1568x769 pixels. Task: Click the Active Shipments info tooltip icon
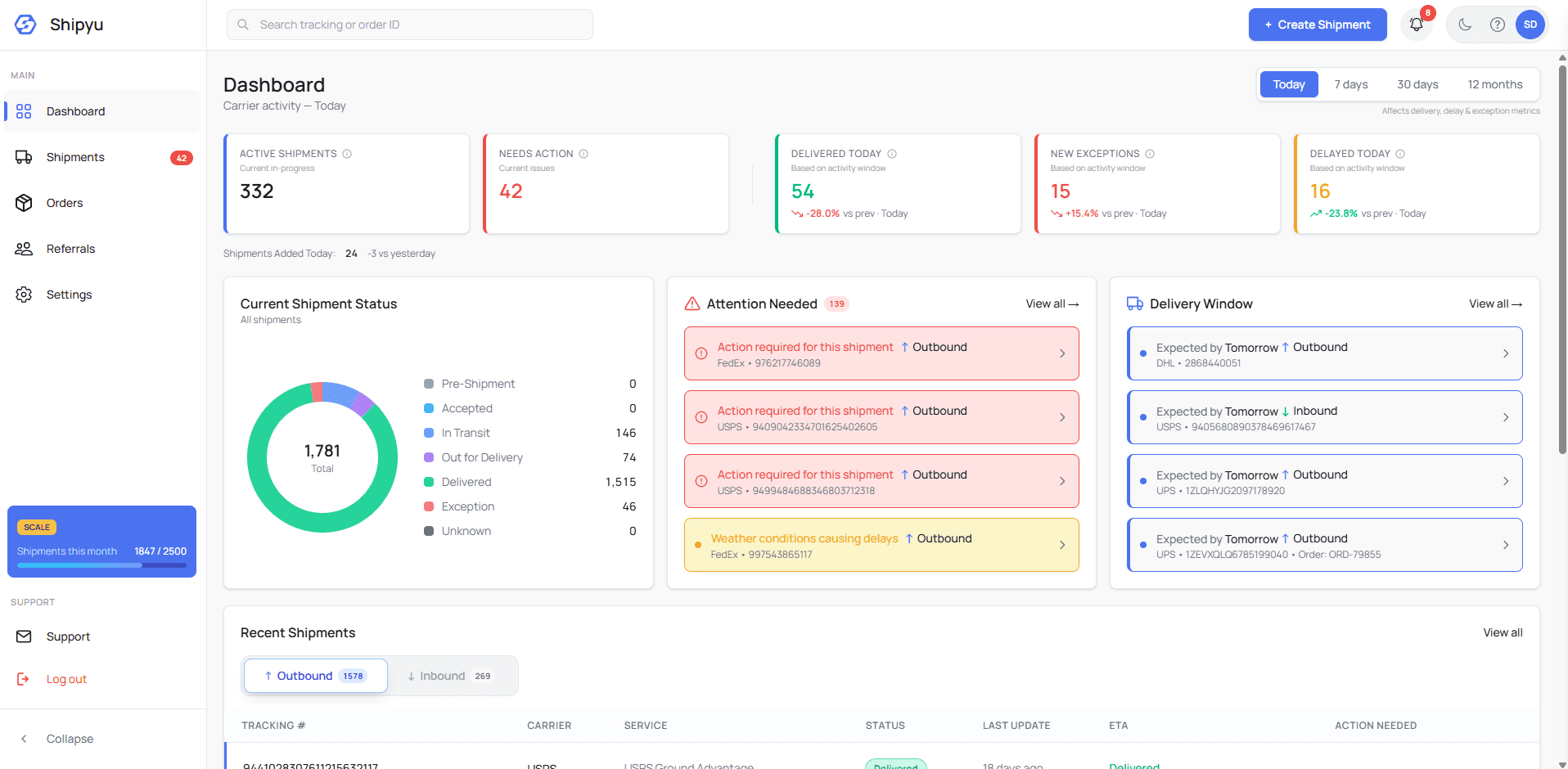347,153
